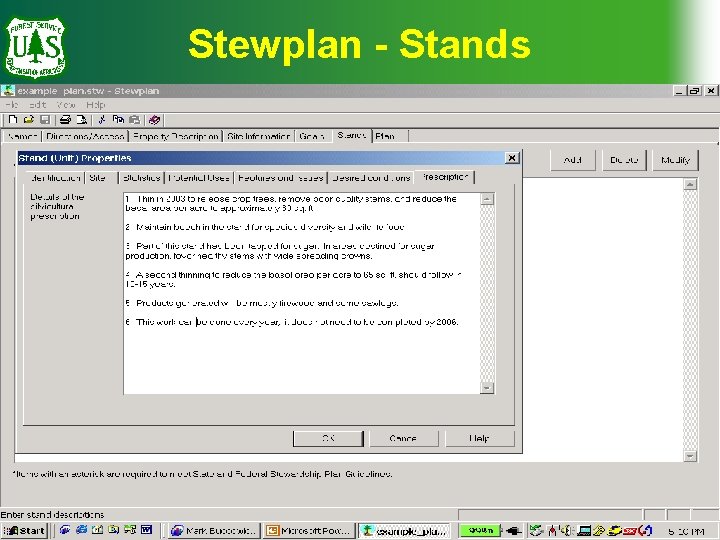Click the stands list scroll-up arrow
Image resolution: width=720 pixels, height=540 pixels.
tap(690, 185)
